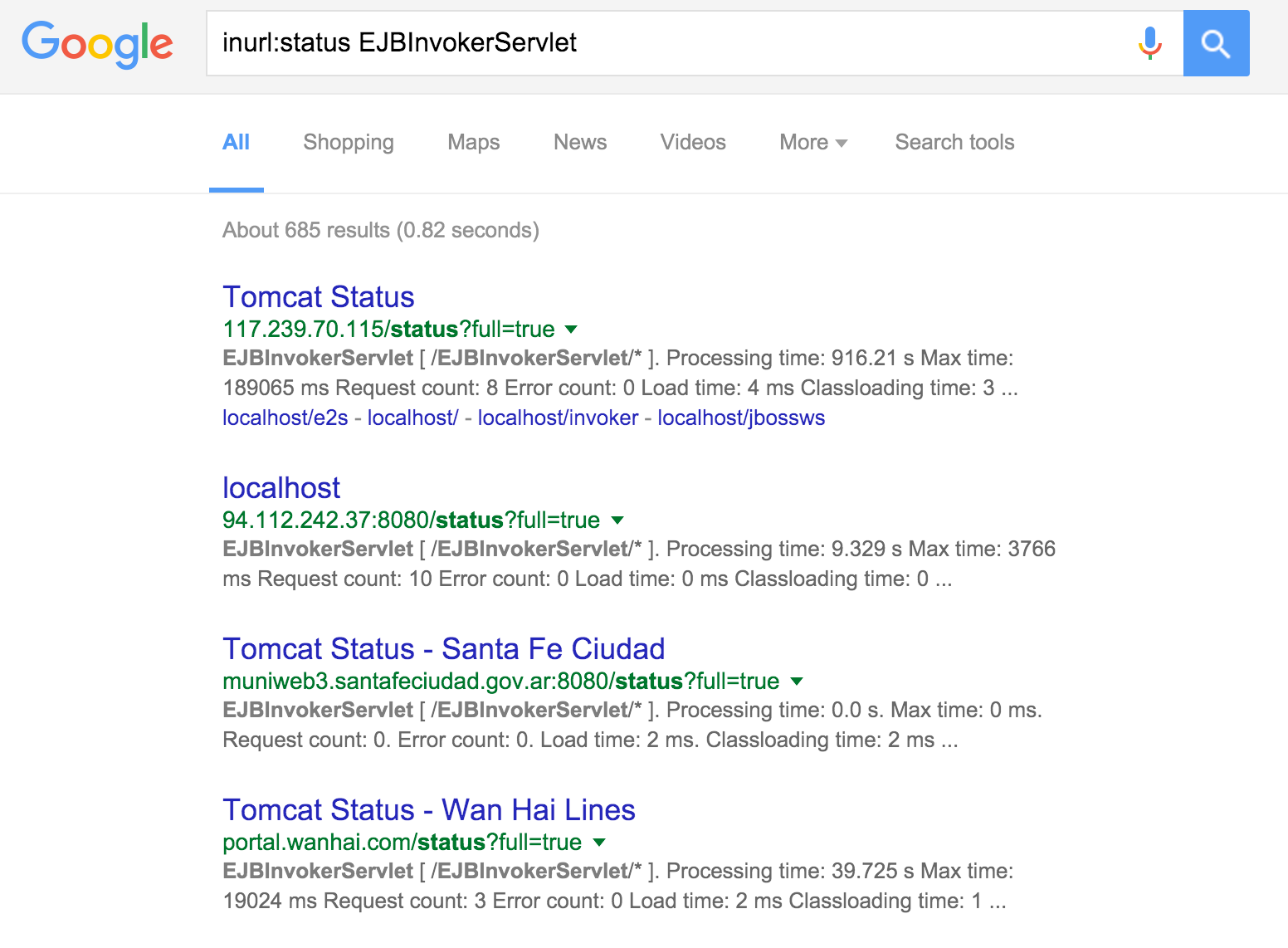The image size is (1288, 948).
Task: Open "Tomcat Status - Wan Hai Lines" result
Action: click(x=428, y=809)
